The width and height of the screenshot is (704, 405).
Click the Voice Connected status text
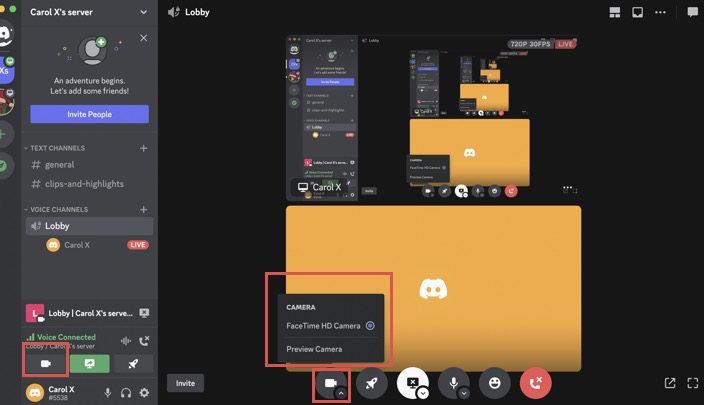(66, 337)
